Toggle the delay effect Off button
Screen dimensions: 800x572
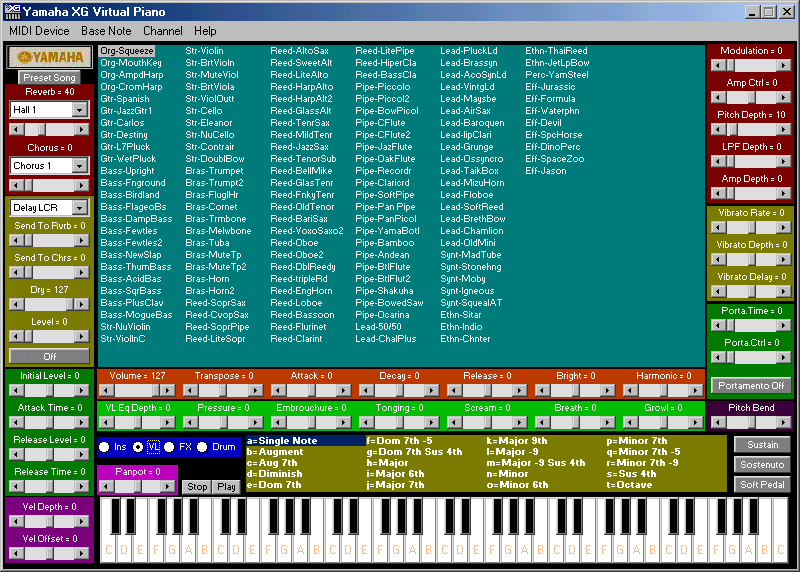[49, 356]
